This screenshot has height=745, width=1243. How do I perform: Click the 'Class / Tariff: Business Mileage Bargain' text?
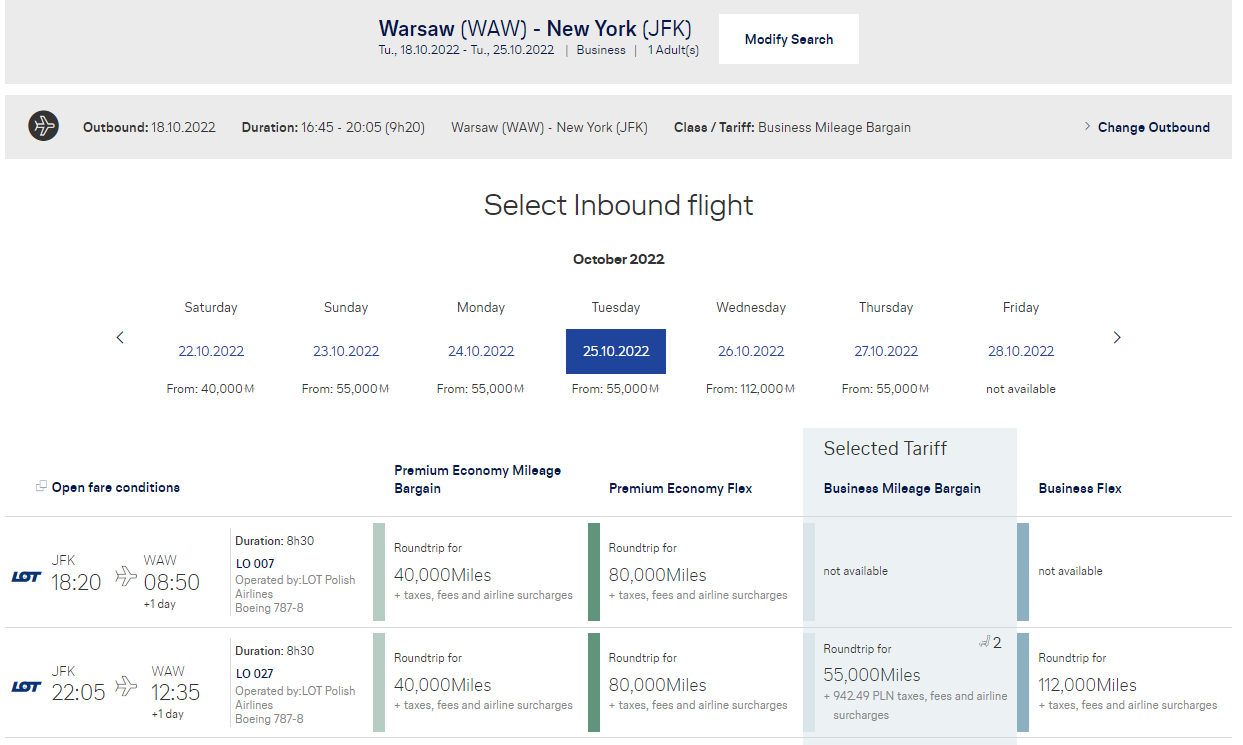point(792,127)
